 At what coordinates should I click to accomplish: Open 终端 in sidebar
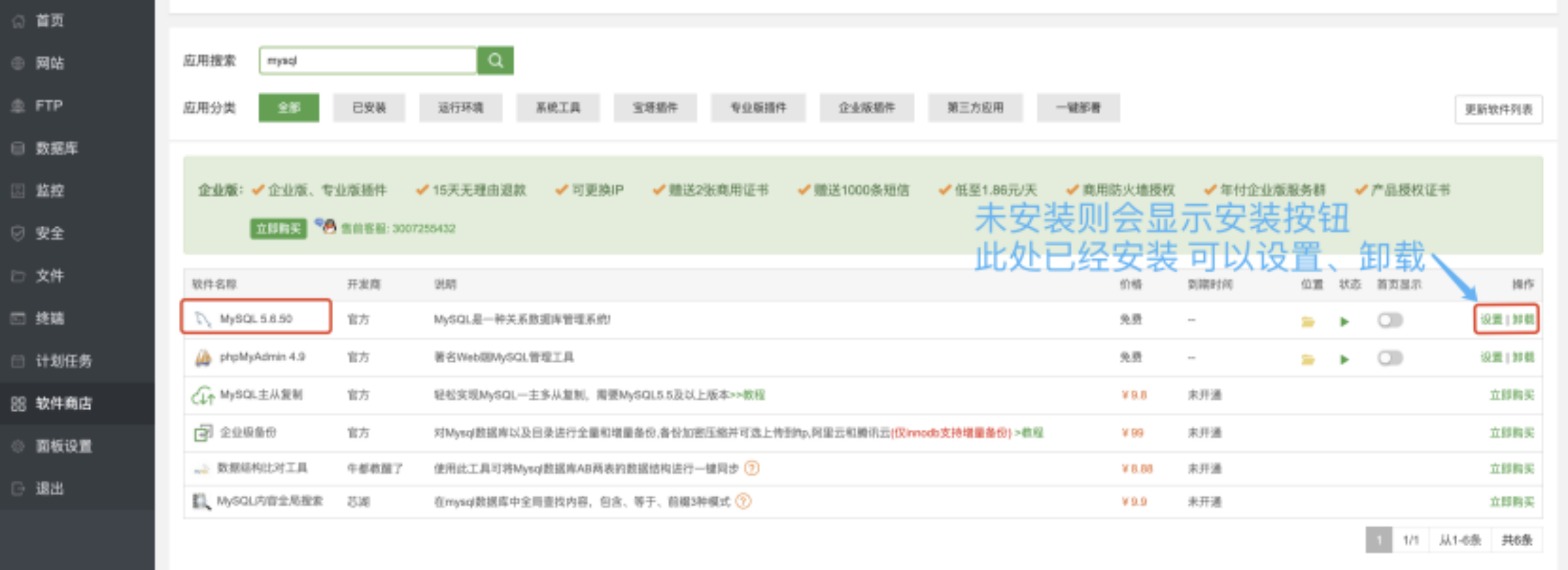50,318
